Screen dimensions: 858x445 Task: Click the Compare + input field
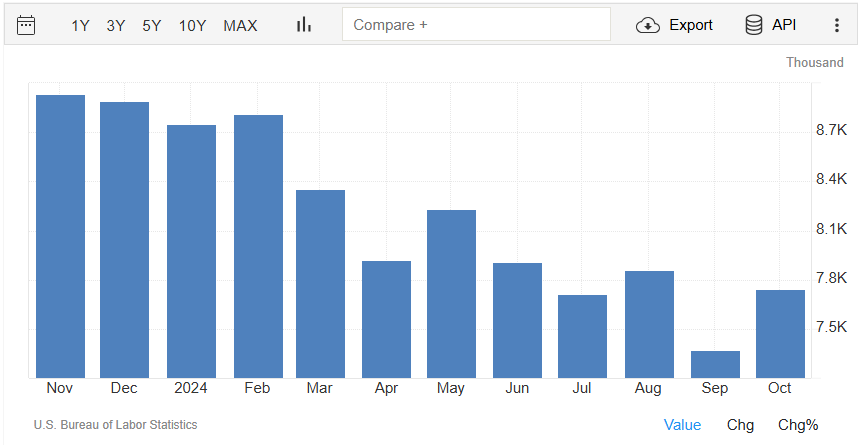pyautogui.click(x=476, y=24)
